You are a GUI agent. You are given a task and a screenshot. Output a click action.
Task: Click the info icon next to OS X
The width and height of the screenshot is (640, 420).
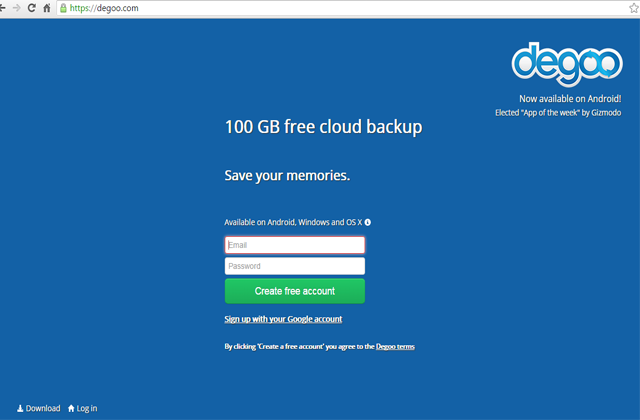click(368, 222)
